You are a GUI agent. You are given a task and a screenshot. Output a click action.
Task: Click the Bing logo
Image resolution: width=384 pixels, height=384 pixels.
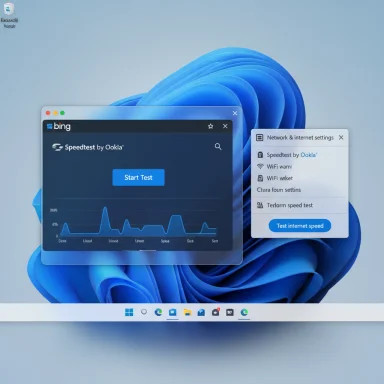tap(59, 126)
